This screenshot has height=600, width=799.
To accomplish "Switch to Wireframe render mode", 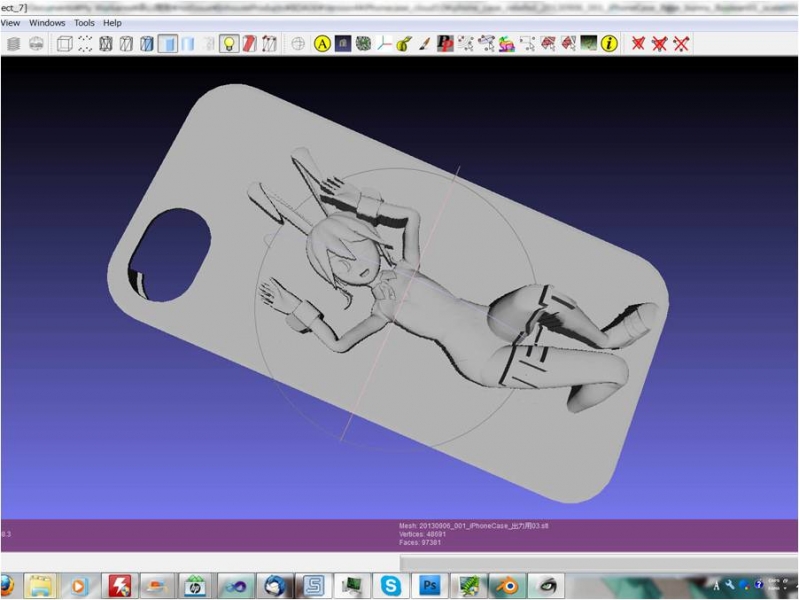I will 106,44.
